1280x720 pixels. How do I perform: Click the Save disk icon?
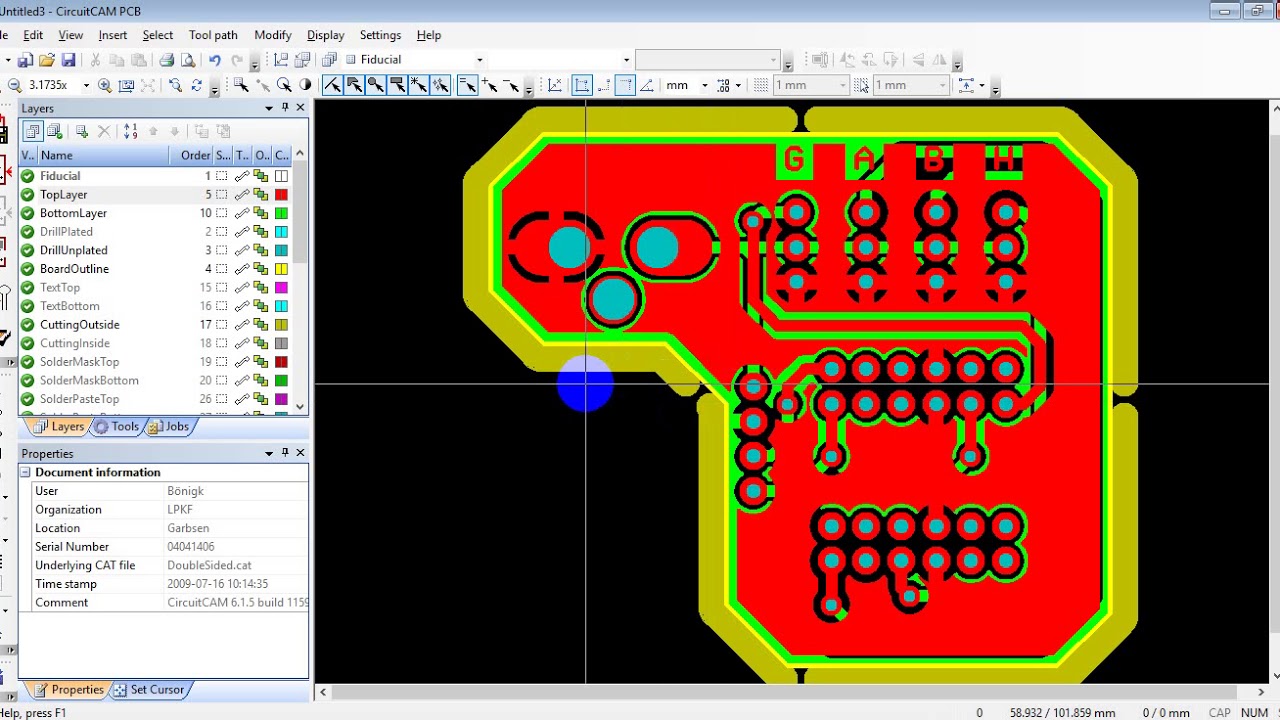click(x=68, y=60)
